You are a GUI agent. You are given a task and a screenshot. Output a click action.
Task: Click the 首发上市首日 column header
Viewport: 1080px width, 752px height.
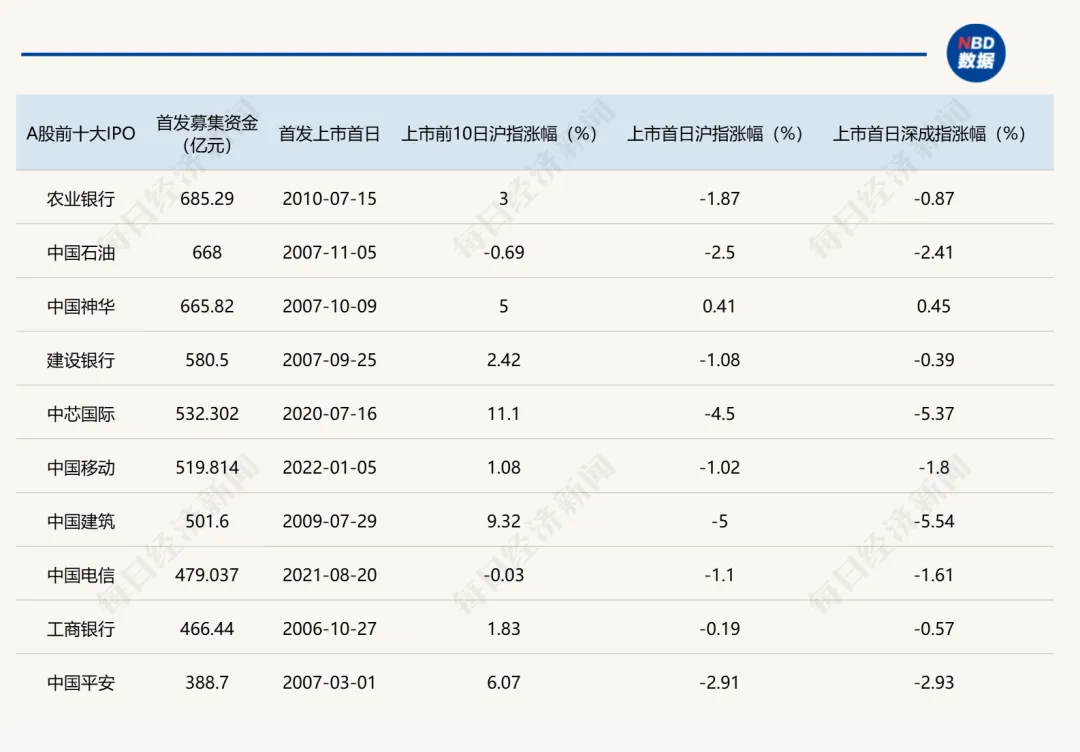click(329, 134)
